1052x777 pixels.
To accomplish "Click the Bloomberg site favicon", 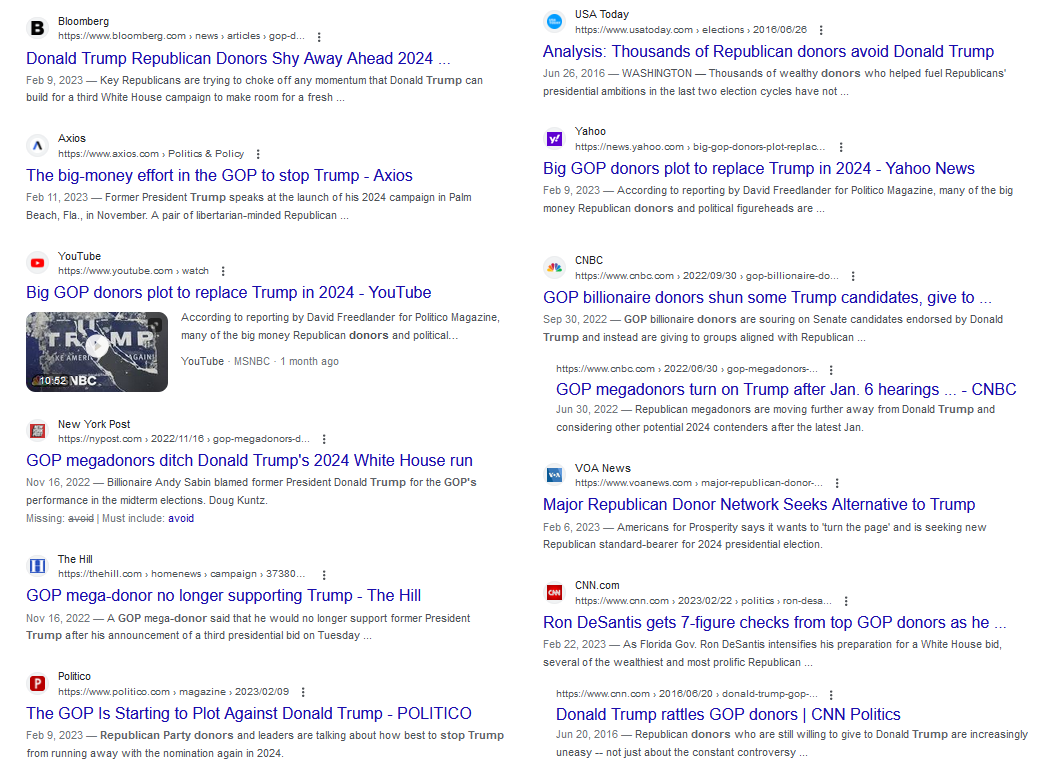I will point(38,29).
